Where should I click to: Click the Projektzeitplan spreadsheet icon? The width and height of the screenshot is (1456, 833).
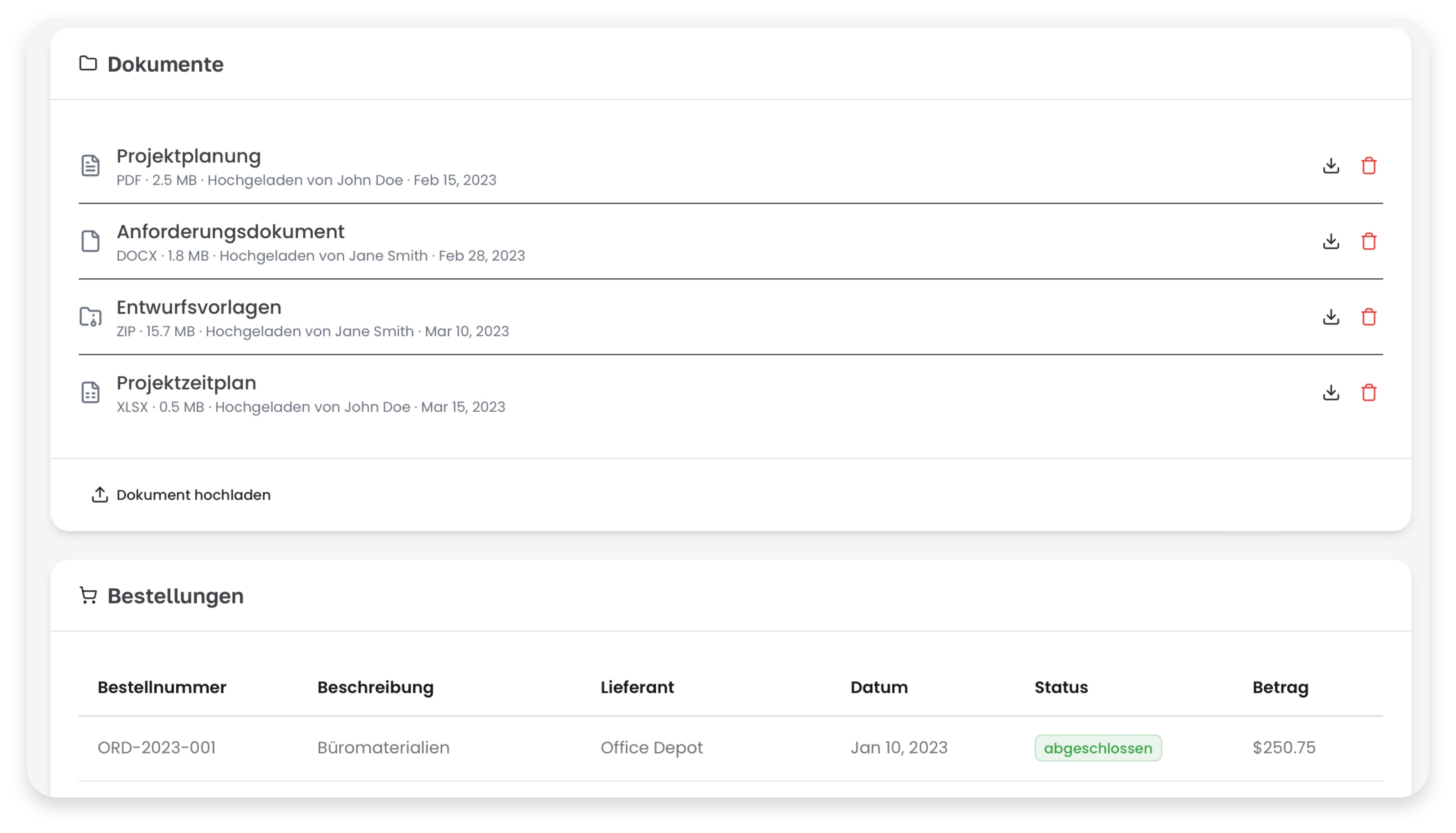90,392
